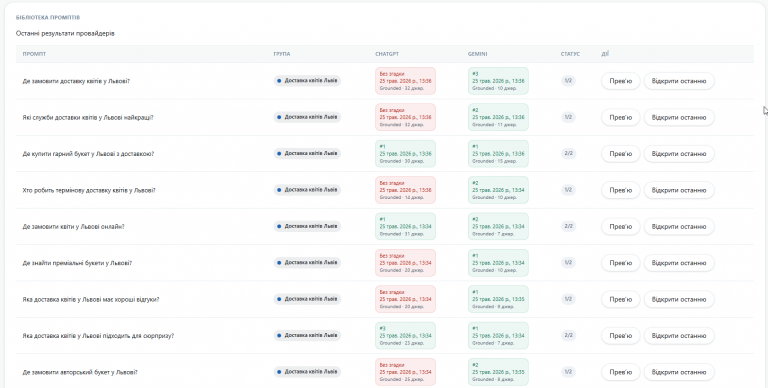The image size is (768, 388).
Task: Click ChatGPT 'Без згадки' card for 'преміальні букети' row
Action: [x=405, y=263]
